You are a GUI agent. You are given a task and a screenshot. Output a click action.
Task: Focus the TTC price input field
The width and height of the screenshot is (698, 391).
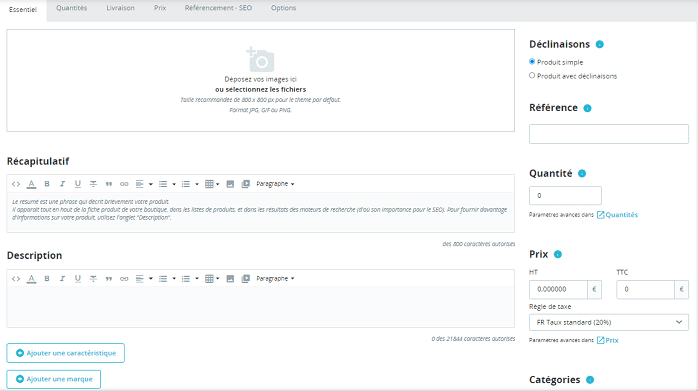pyautogui.click(x=645, y=289)
